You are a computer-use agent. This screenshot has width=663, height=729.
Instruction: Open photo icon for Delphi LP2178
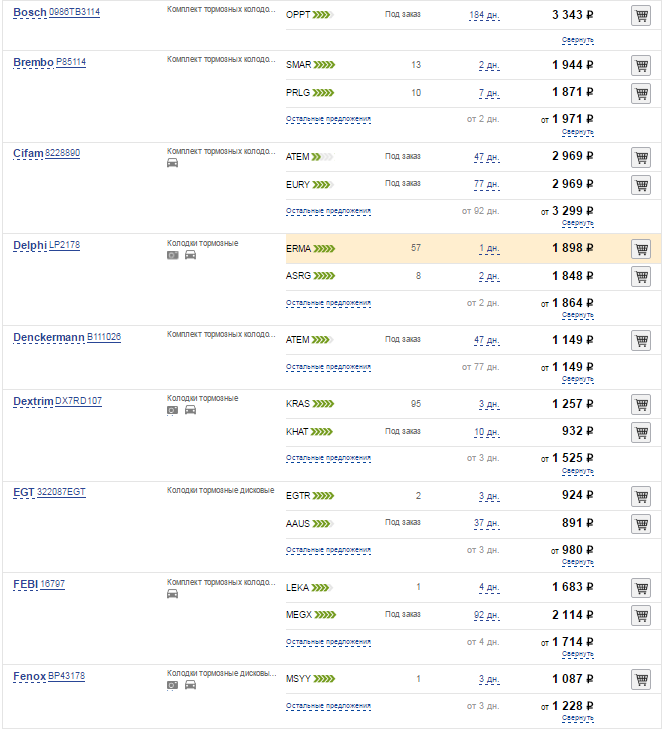tap(172, 255)
